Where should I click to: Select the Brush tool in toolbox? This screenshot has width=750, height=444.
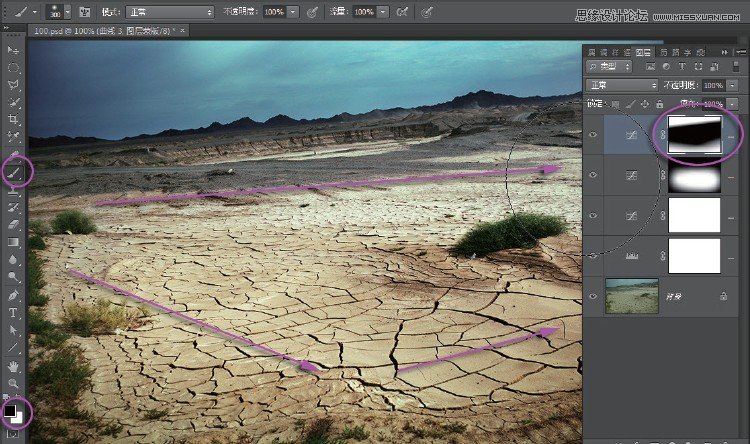click(x=13, y=172)
